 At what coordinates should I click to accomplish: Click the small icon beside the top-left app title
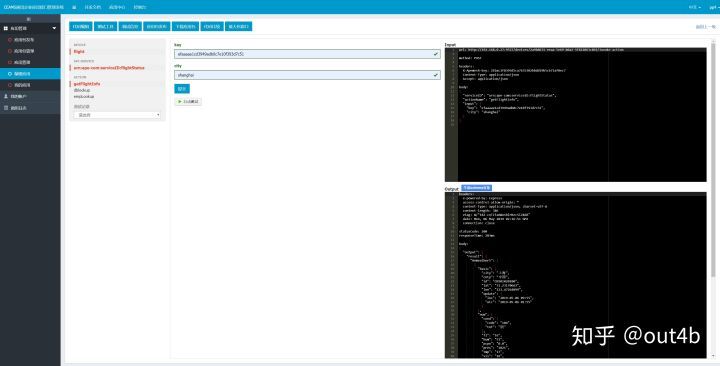pyautogui.click(x=74, y=7)
